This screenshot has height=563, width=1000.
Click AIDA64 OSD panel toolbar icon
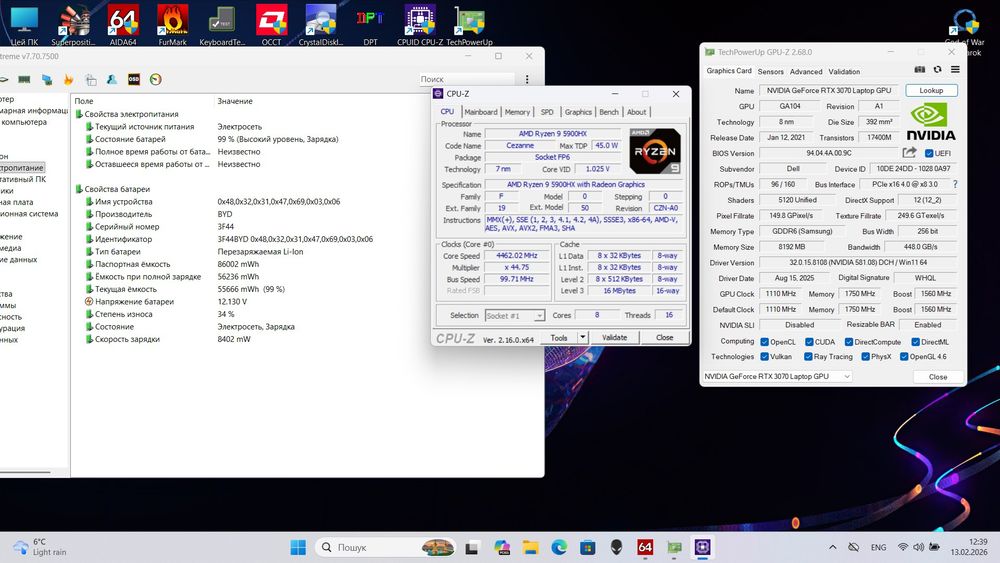coord(133,79)
